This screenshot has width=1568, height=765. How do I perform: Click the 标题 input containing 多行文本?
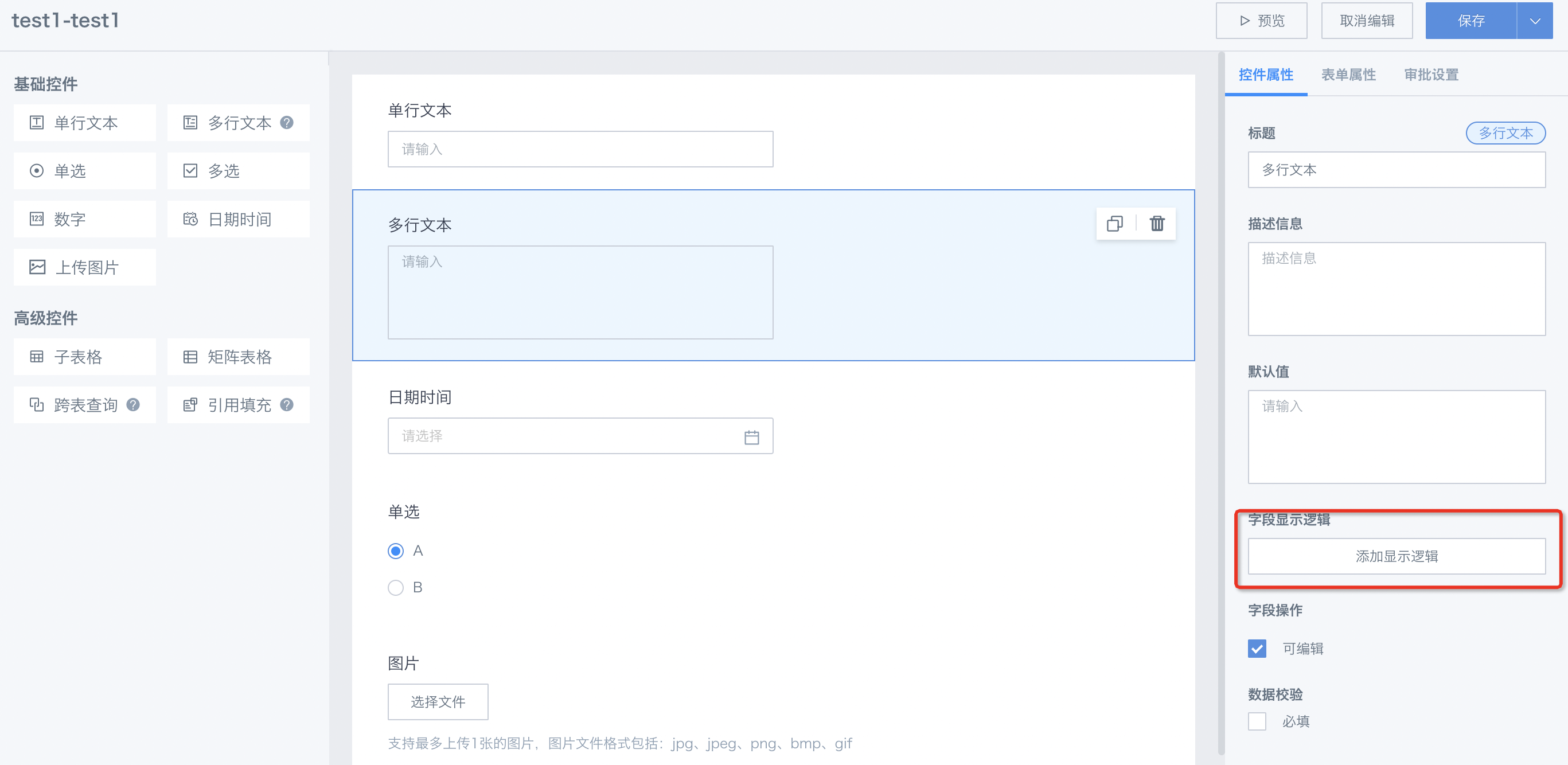click(x=1397, y=170)
